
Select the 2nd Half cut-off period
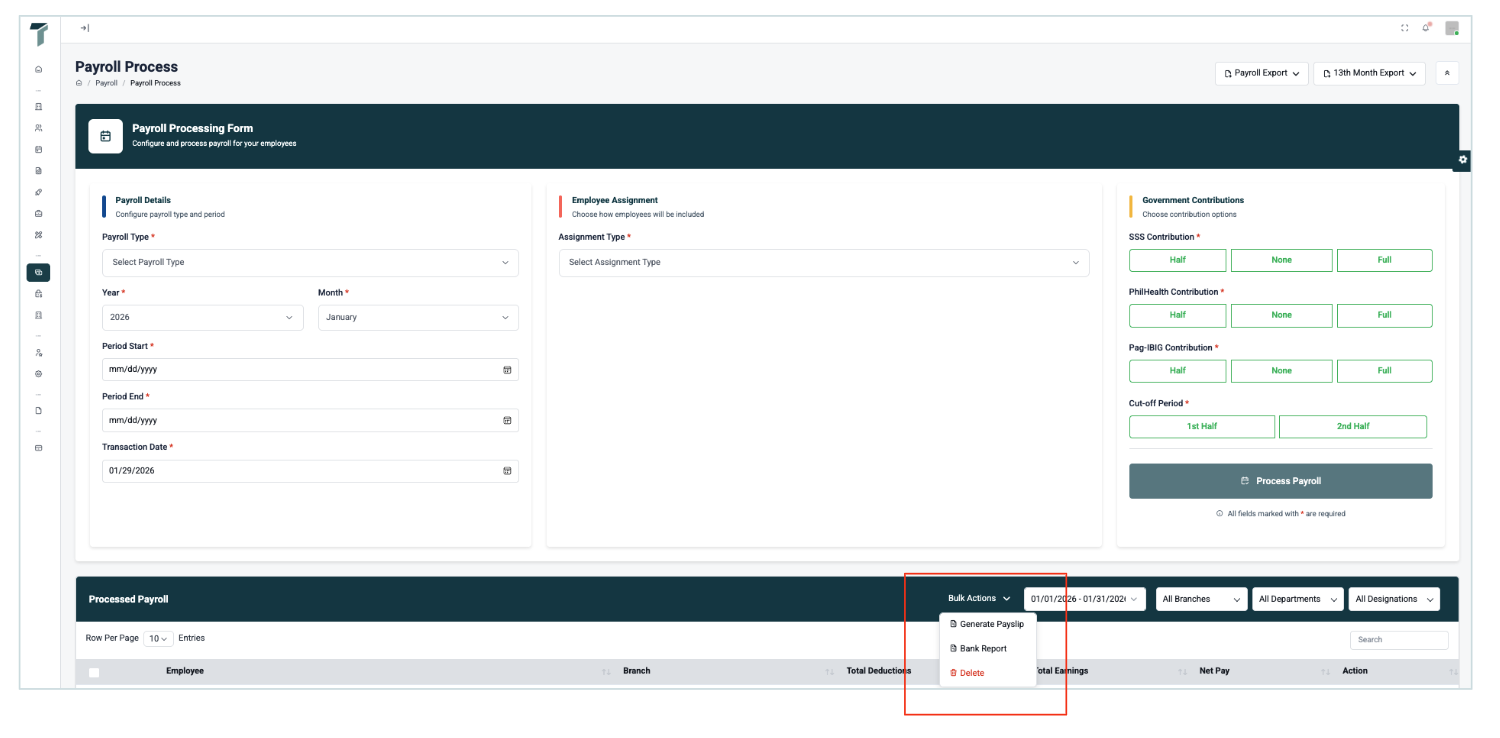tap(1352, 427)
